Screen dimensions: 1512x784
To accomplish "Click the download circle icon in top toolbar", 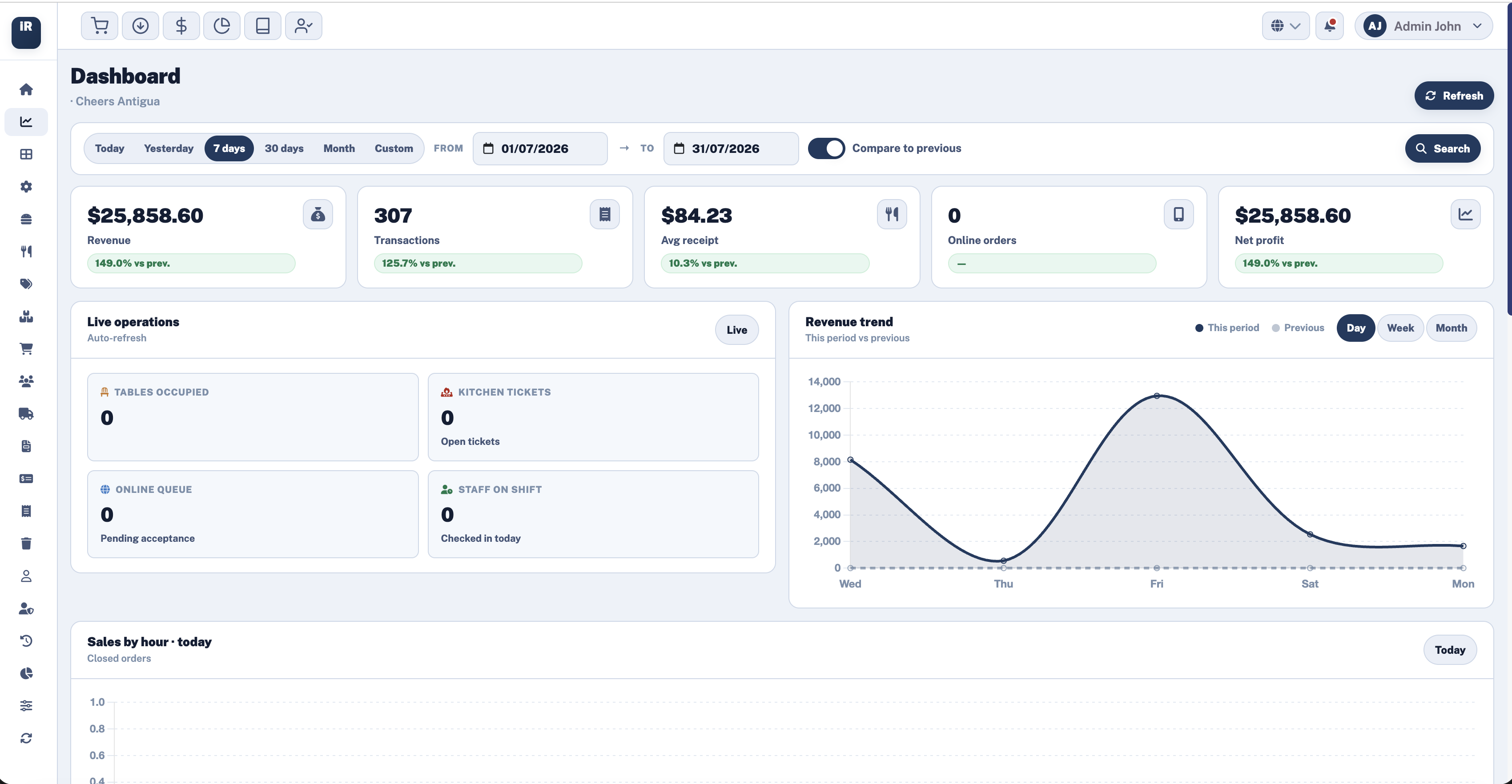I will (140, 26).
